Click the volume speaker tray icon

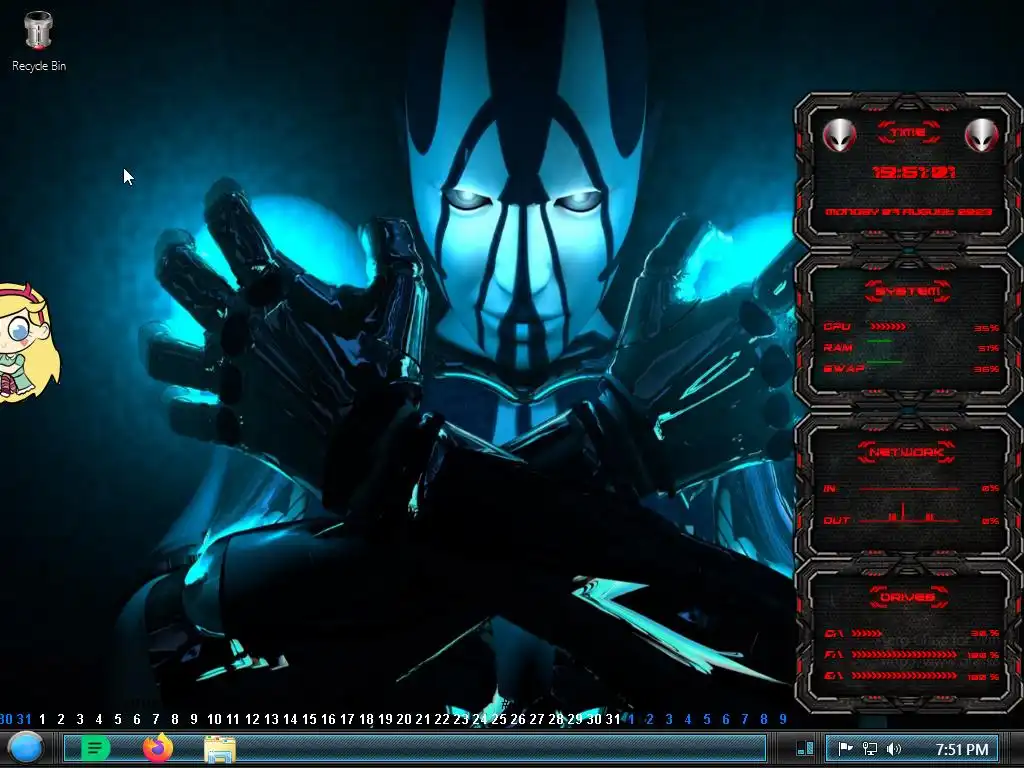click(x=893, y=749)
